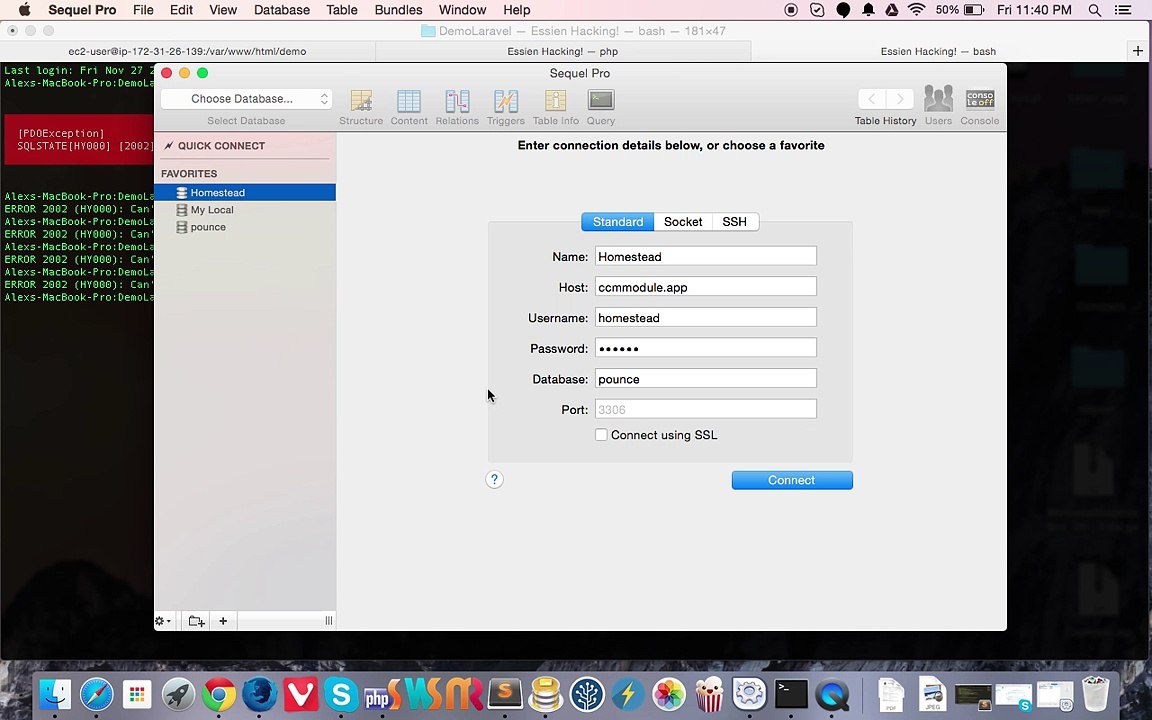Select the Homestead favorite

tap(245, 192)
